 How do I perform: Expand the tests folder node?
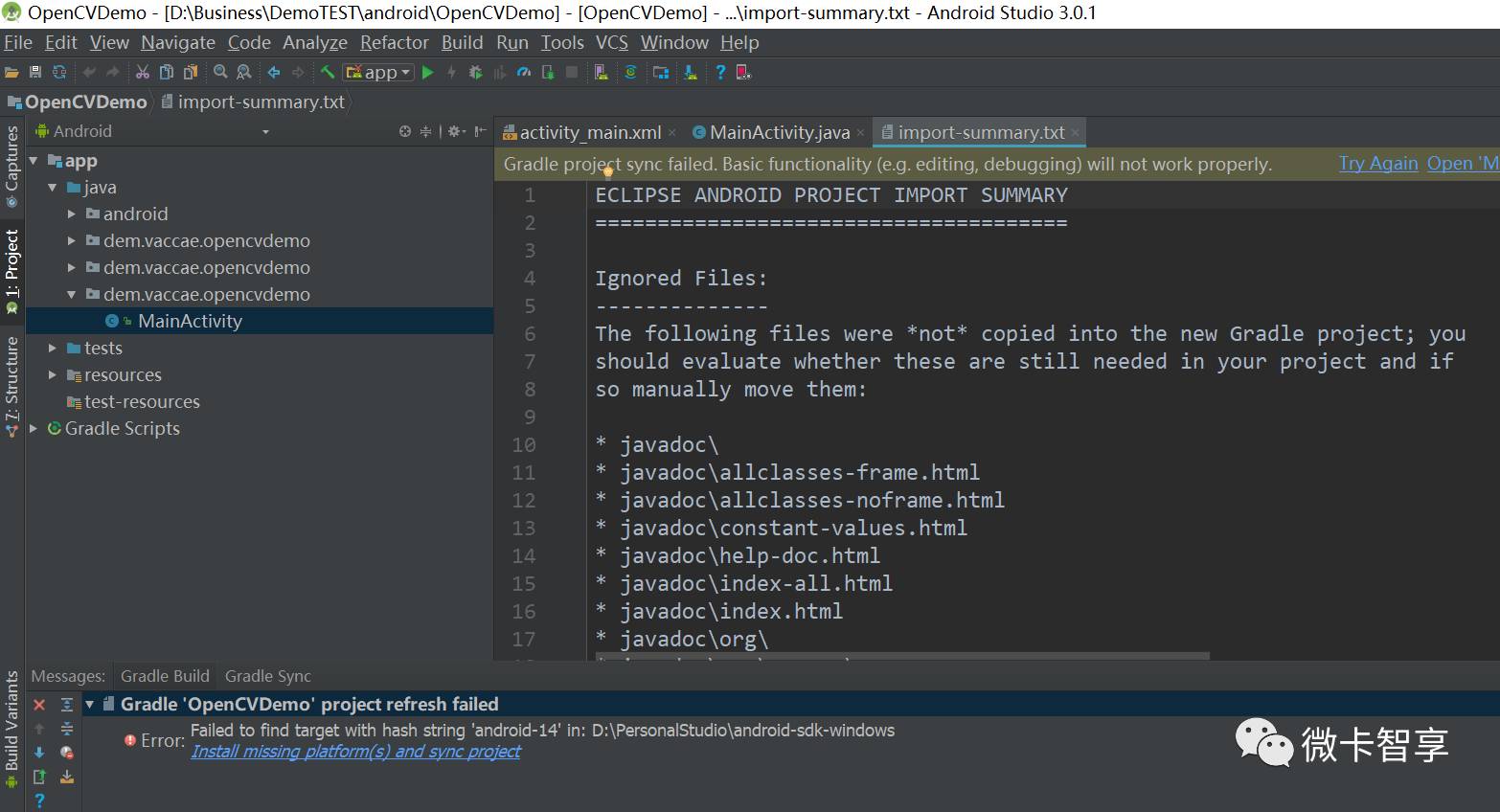coord(53,349)
